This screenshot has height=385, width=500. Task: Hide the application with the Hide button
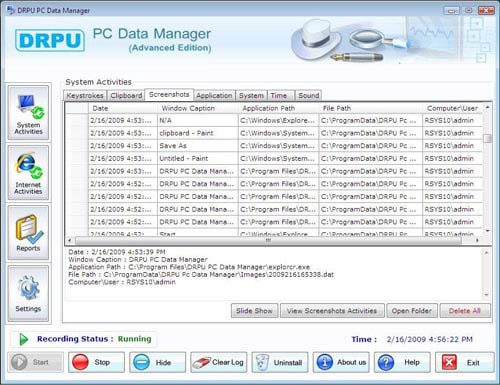click(x=157, y=362)
